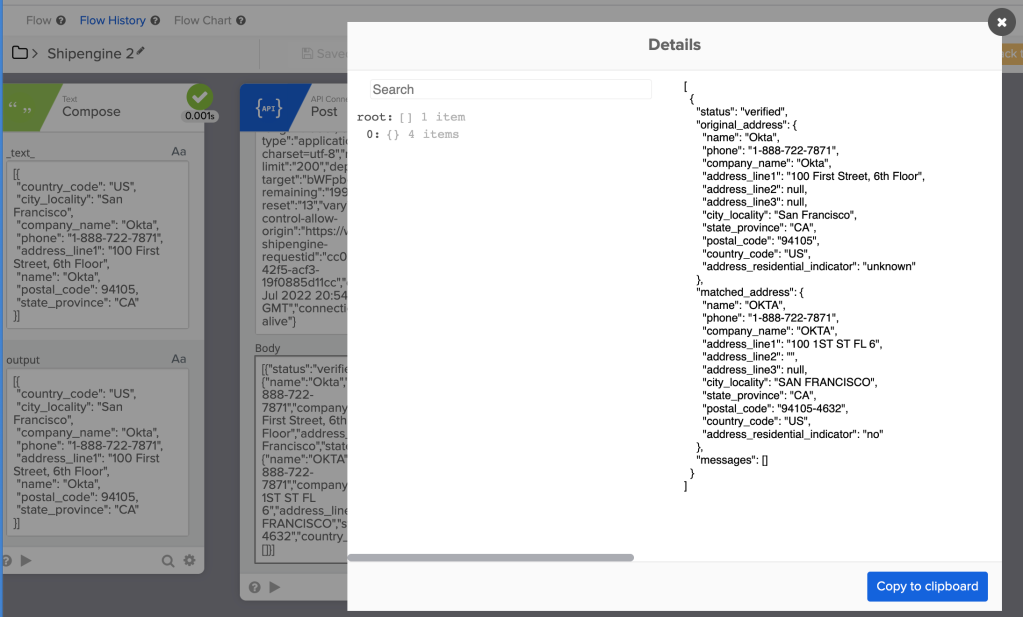Screen dimensions: 1023x617
Task: Click the green checkmark on Compose step
Action: pos(200,98)
